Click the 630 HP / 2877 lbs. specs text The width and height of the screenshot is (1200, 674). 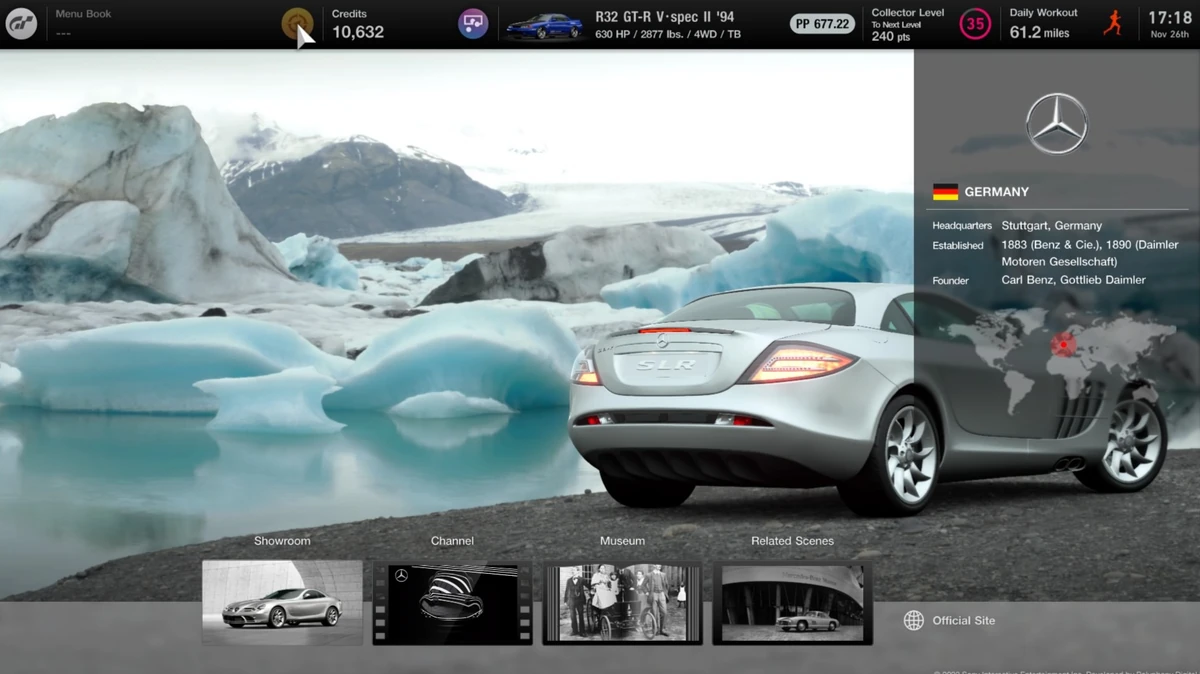tap(668, 35)
